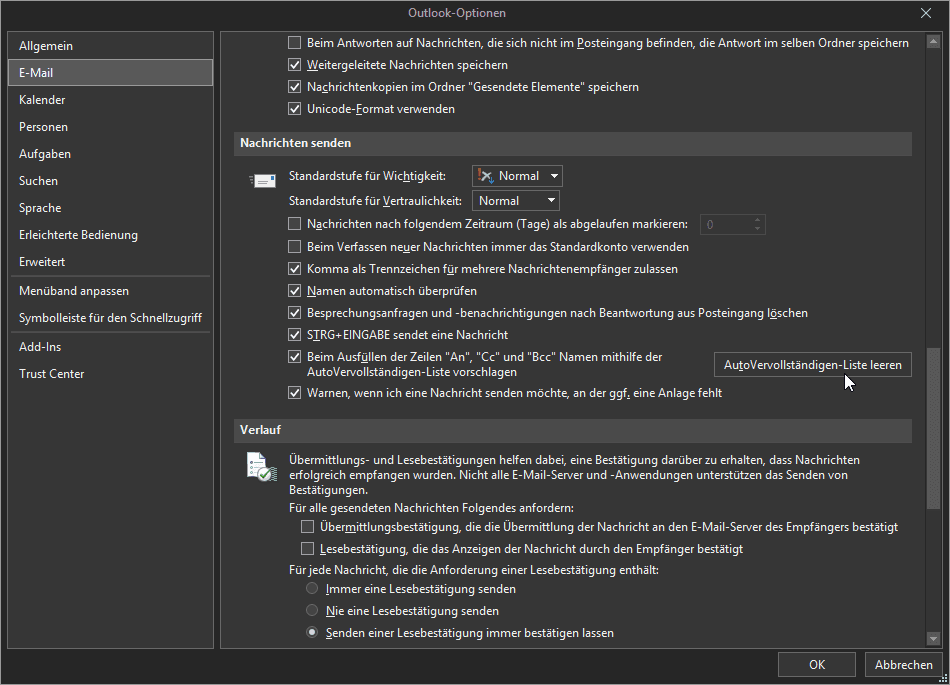Image resolution: width=950 pixels, height=685 pixels.
Task: Toggle Besprechungsanfragen löschen nach Beantwortung
Action: click(294, 313)
